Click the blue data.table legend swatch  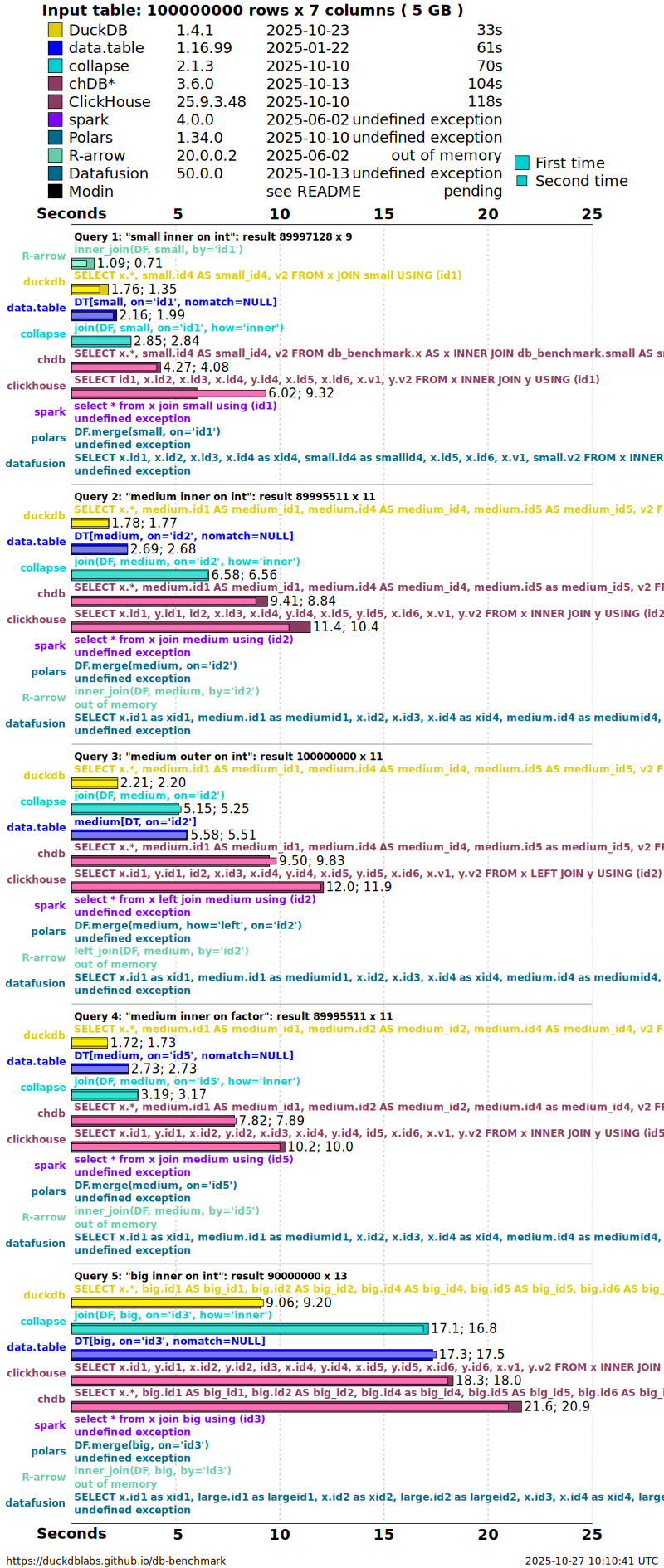pos(55,48)
